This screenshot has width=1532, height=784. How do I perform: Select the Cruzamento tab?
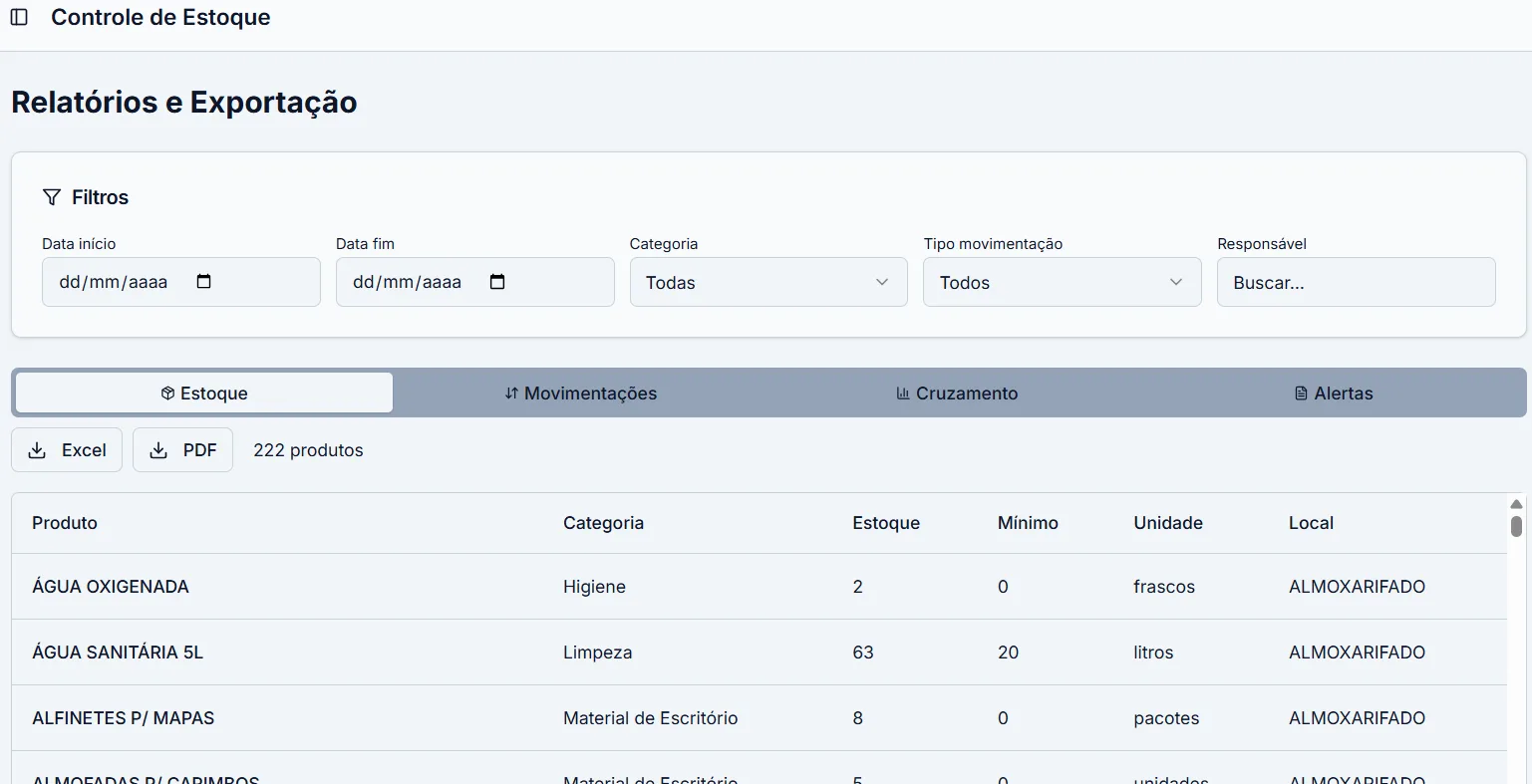pyautogui.click(x=957, y=393)
